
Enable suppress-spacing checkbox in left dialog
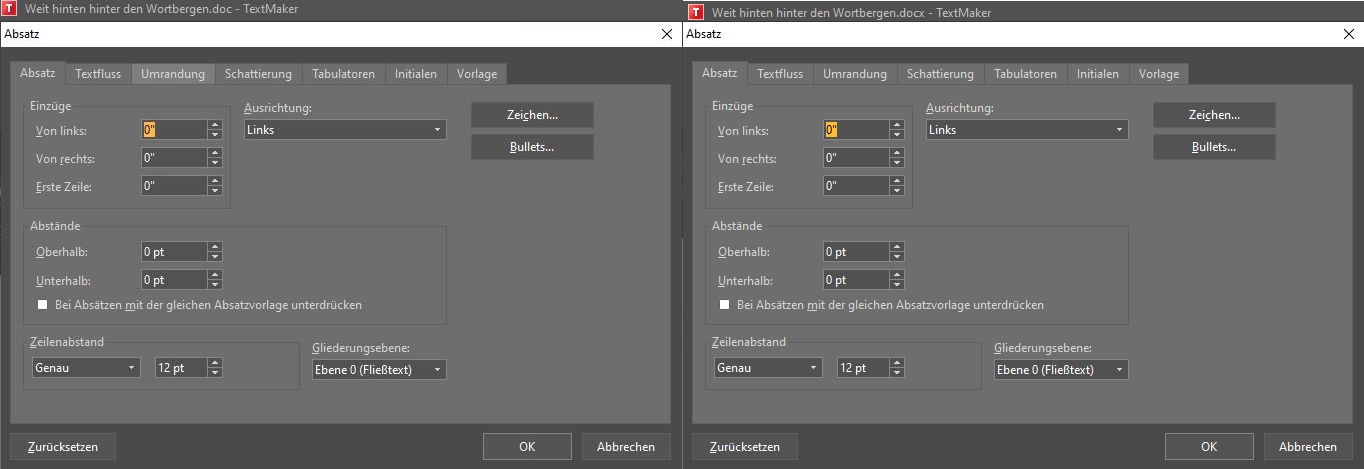click(42, 305)
